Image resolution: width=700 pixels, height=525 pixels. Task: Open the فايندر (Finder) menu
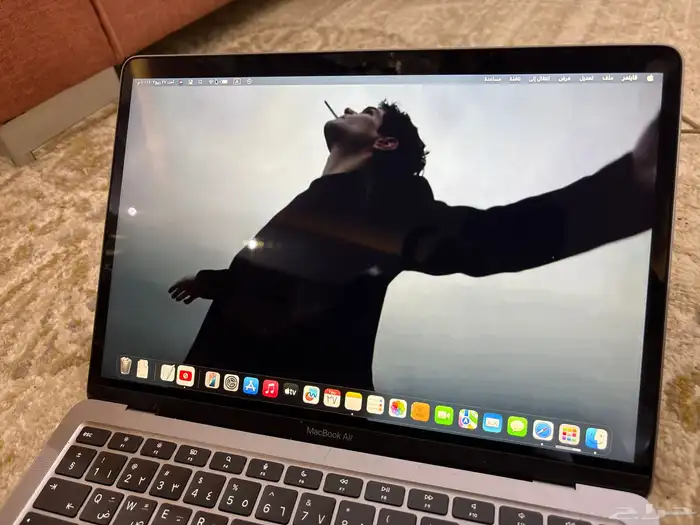tap(630, 77)
